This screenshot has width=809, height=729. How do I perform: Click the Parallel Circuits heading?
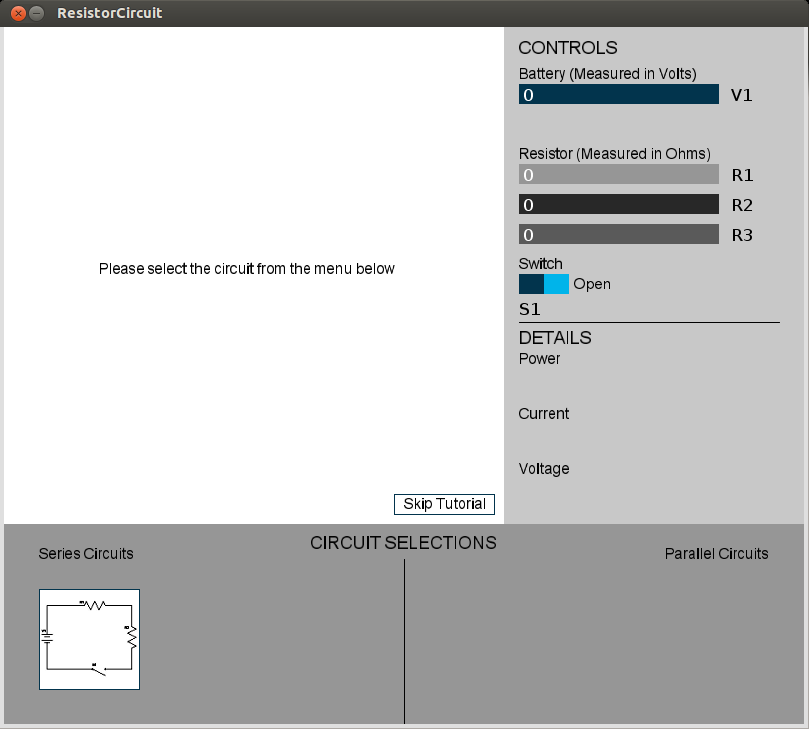(716, 554)
